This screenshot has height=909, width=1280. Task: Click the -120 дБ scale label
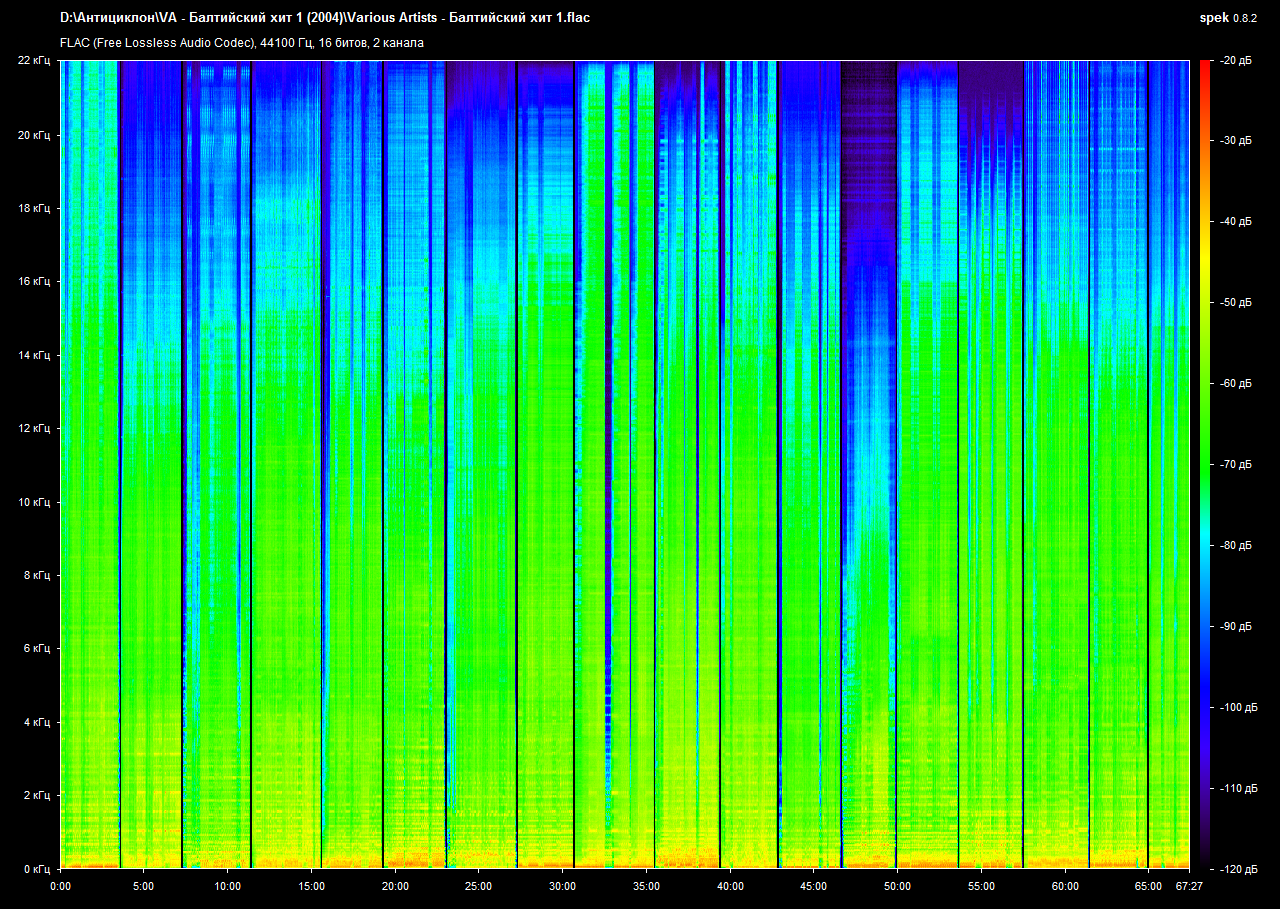click(1237, 869)
